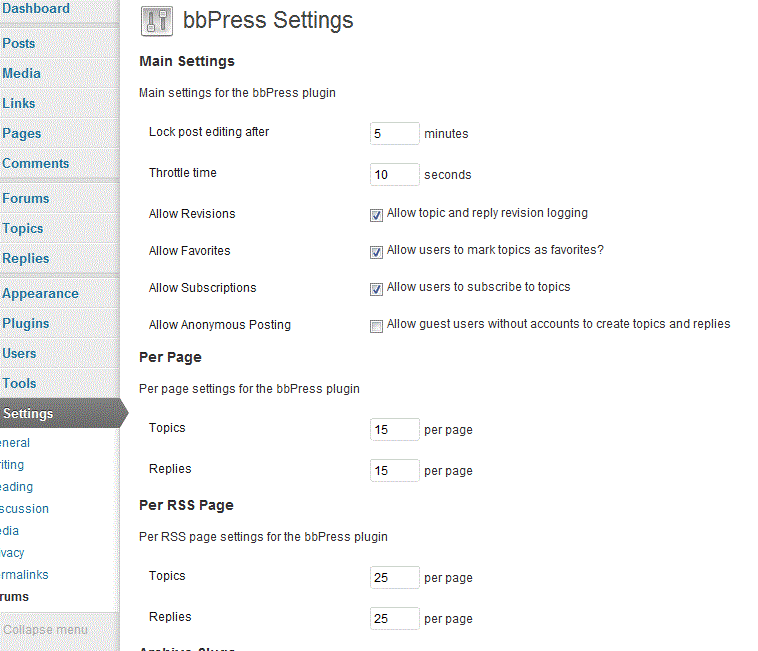The height and width of the screenshot is (651, 758).
Task: Open the Discussion settings submenu link
Action: click(x=24, y=509)
